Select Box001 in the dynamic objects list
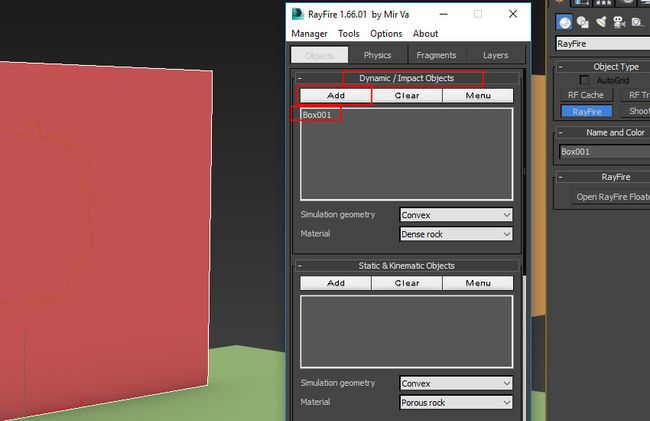650x421 pixels. tap(317, 115)
